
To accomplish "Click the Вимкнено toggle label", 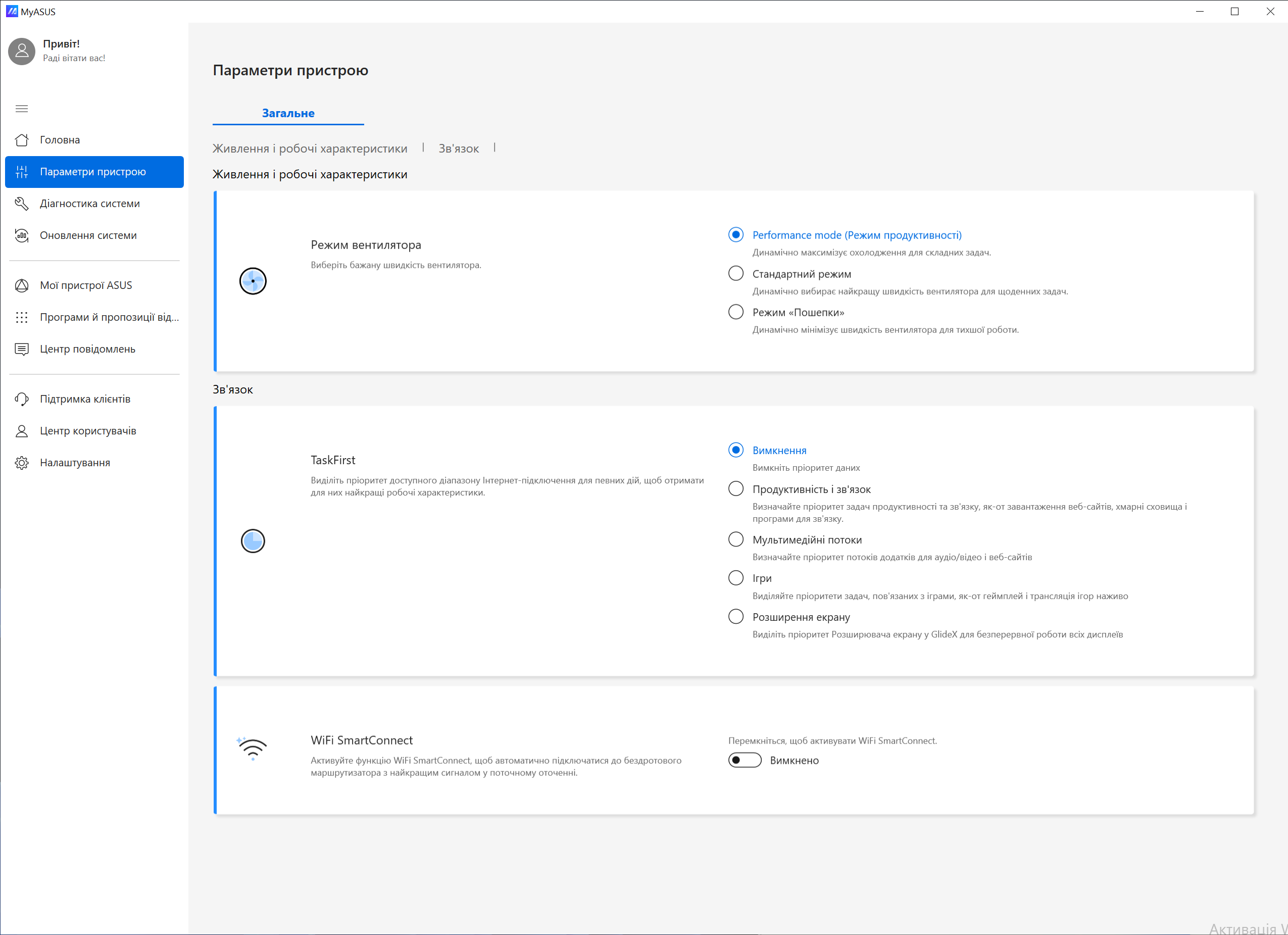I will click(x=794, y=760).
